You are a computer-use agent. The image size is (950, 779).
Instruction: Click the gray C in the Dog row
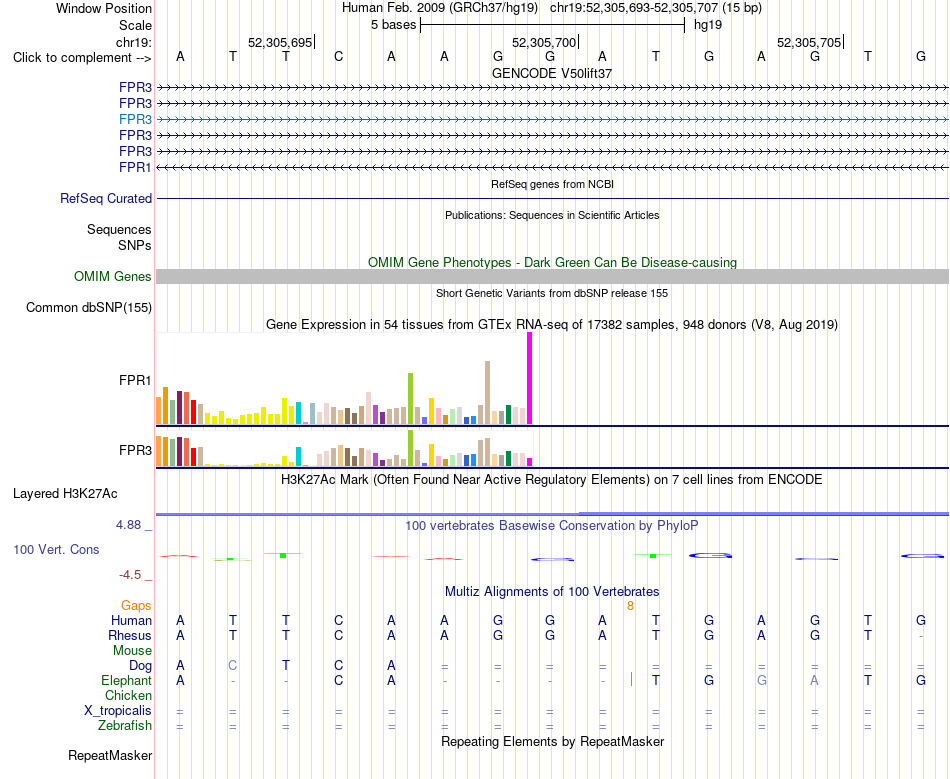pos(233,666)
